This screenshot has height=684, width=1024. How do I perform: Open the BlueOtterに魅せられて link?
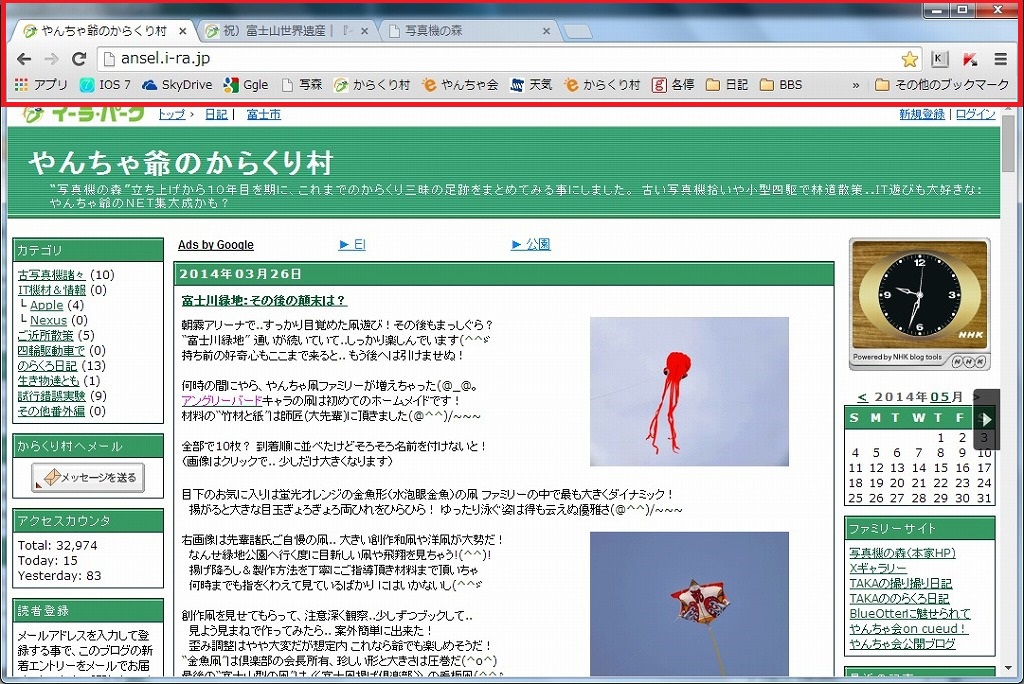click(x=910, y=613)
